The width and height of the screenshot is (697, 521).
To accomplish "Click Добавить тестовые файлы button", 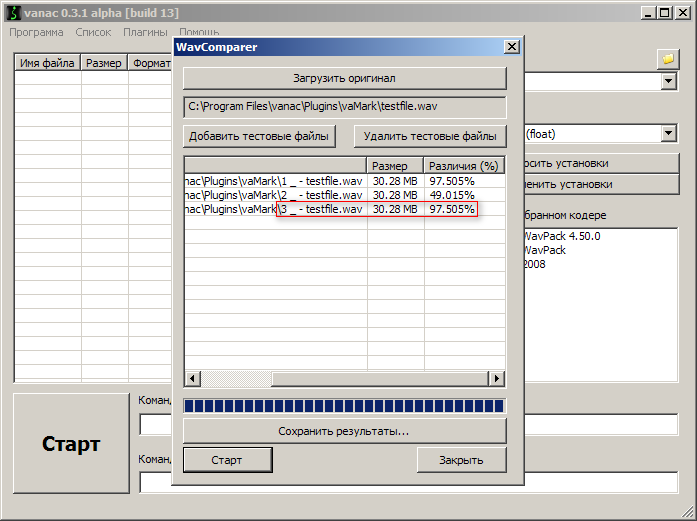I will (259, 136).
